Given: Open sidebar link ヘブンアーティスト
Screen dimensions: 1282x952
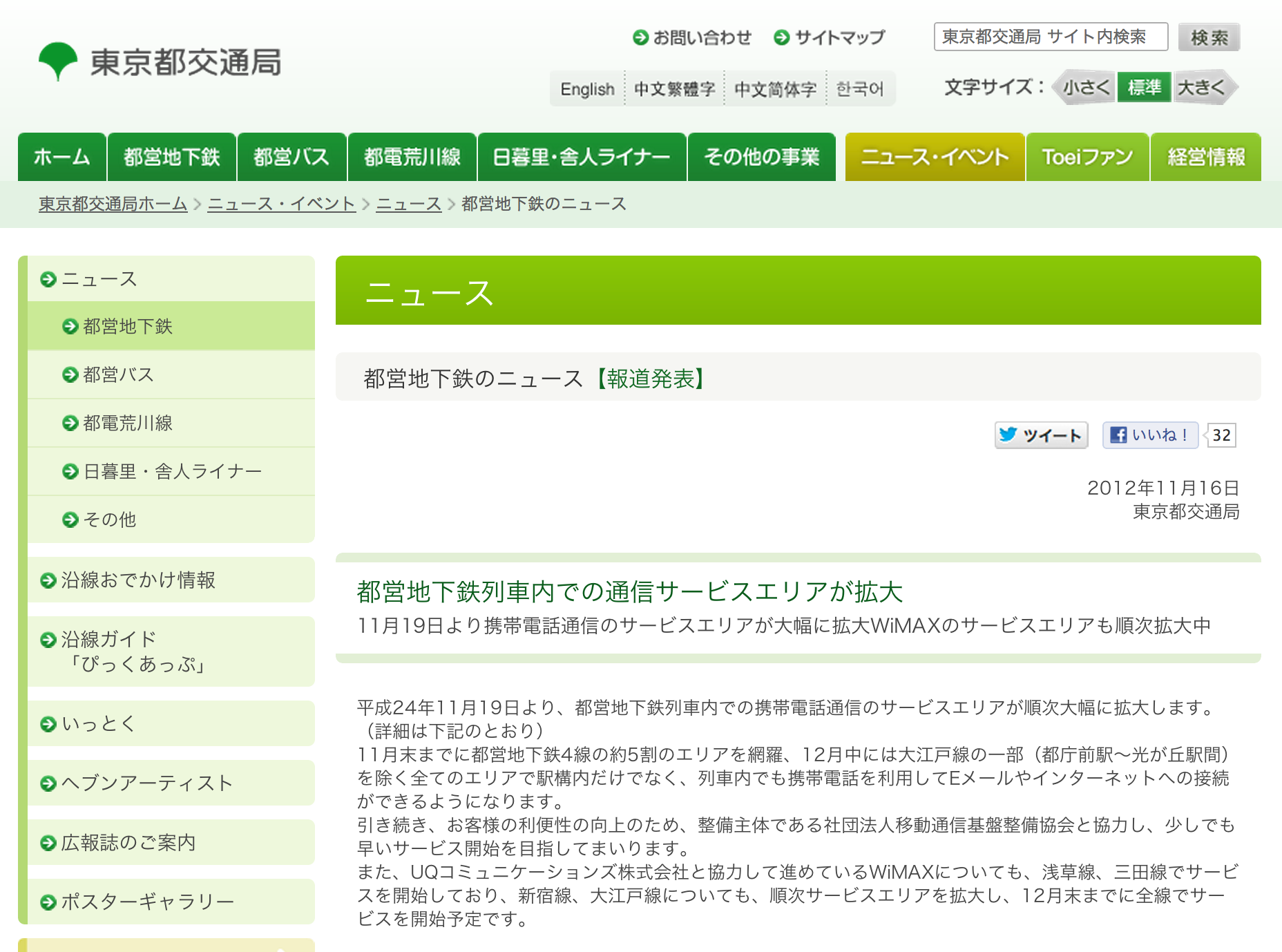Looking at the screenshot, I should click(x=171, y=783).
